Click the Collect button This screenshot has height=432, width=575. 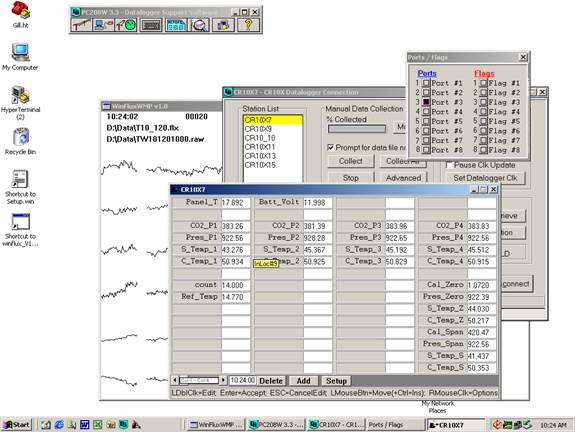351,161
